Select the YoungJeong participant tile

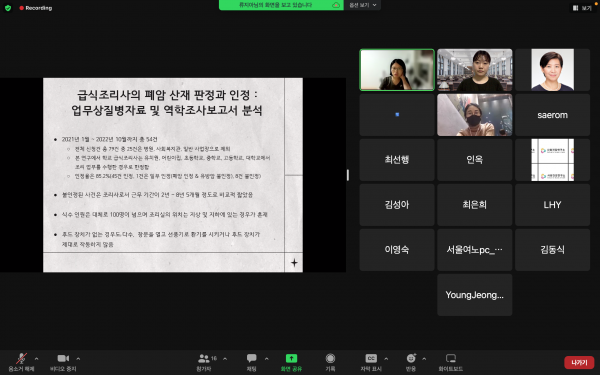pos(474,295)
